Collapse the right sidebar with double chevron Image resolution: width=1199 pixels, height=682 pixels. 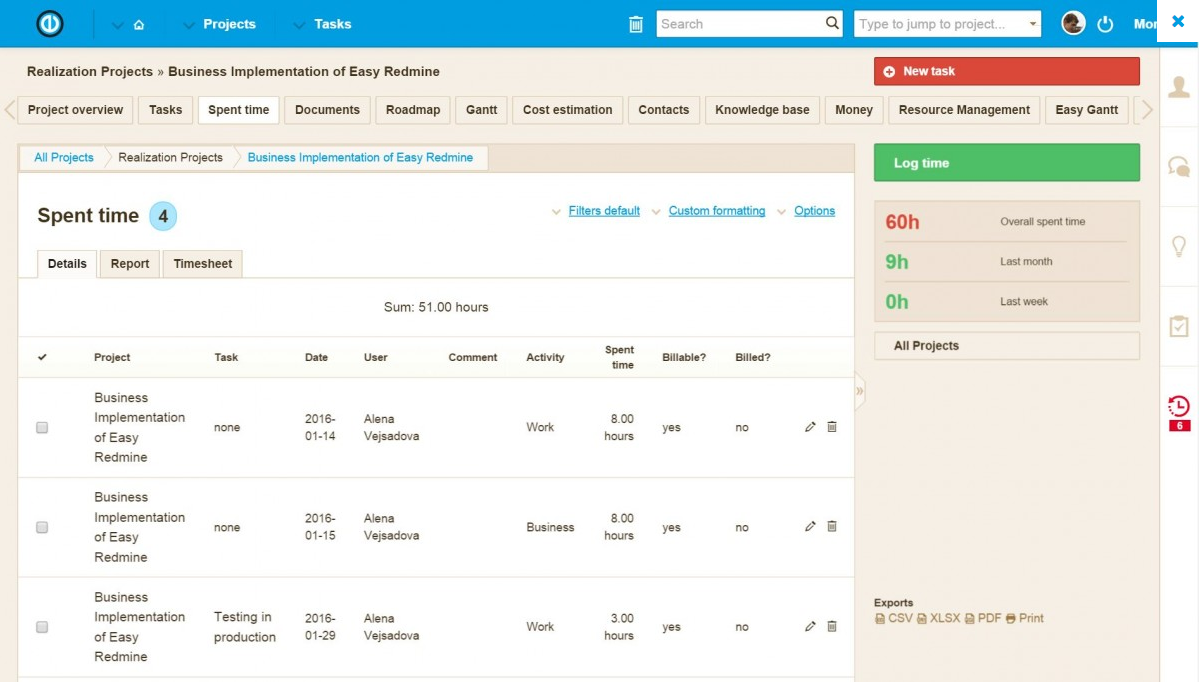860,391
